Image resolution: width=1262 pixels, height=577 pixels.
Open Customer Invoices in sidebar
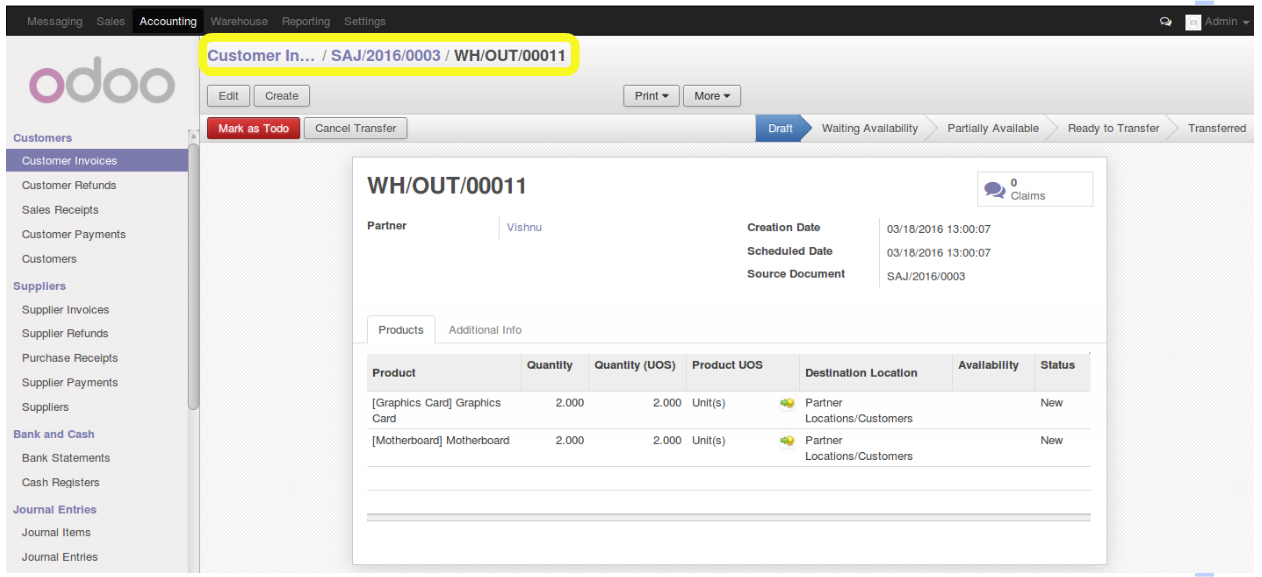coord(97,161)
